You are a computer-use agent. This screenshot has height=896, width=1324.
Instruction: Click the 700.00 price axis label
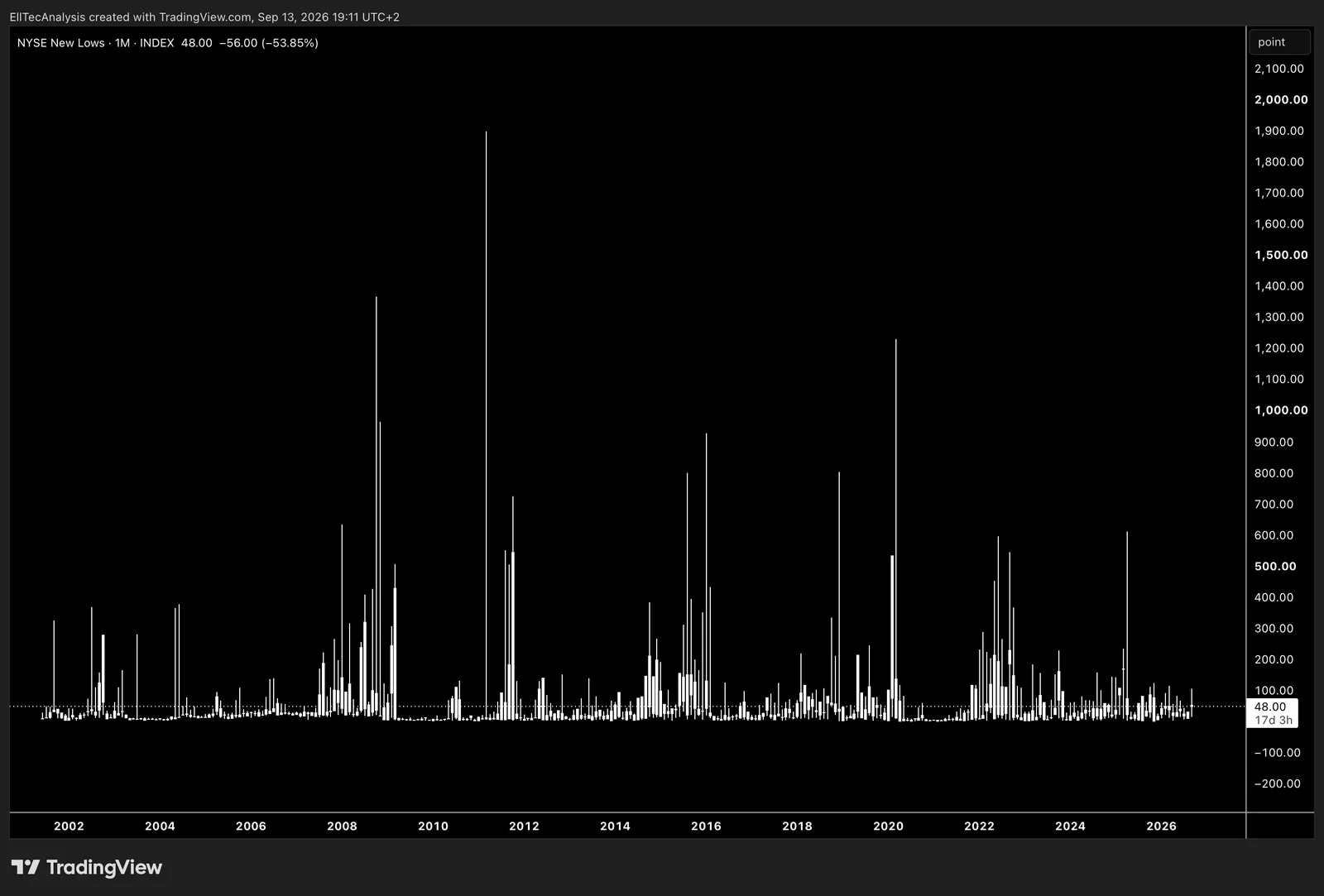pos(1274,504)
